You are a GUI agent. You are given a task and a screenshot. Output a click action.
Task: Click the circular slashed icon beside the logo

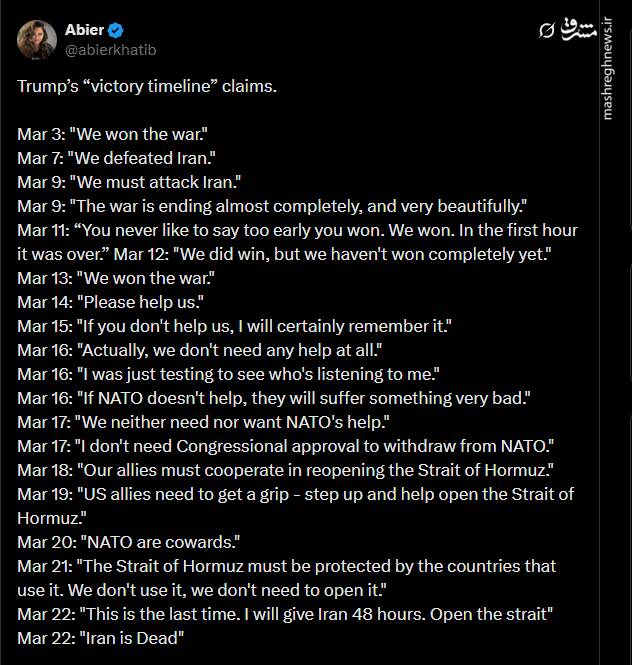(547, 31)
